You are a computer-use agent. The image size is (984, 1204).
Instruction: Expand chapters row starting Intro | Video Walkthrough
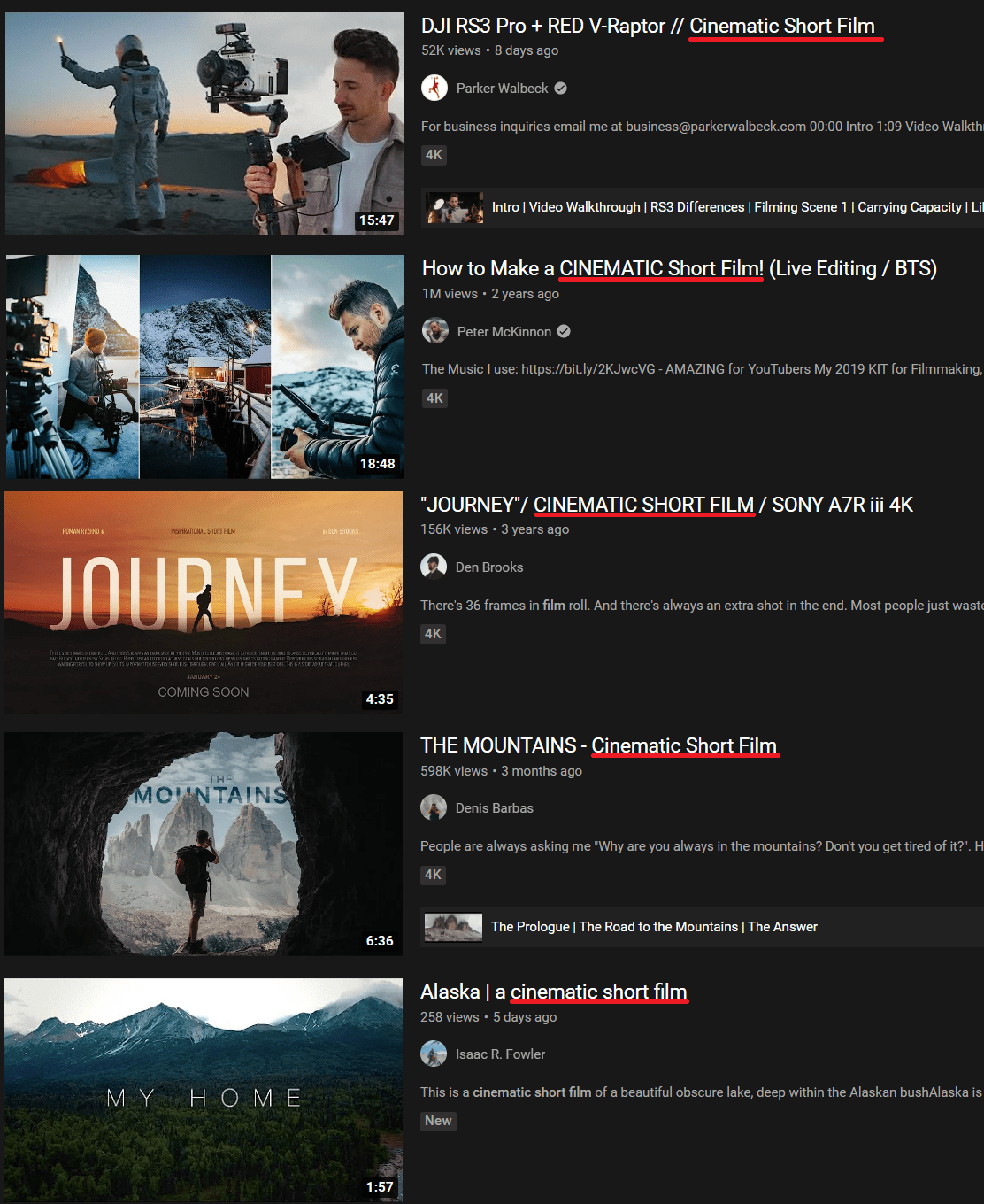coord(703,207)
